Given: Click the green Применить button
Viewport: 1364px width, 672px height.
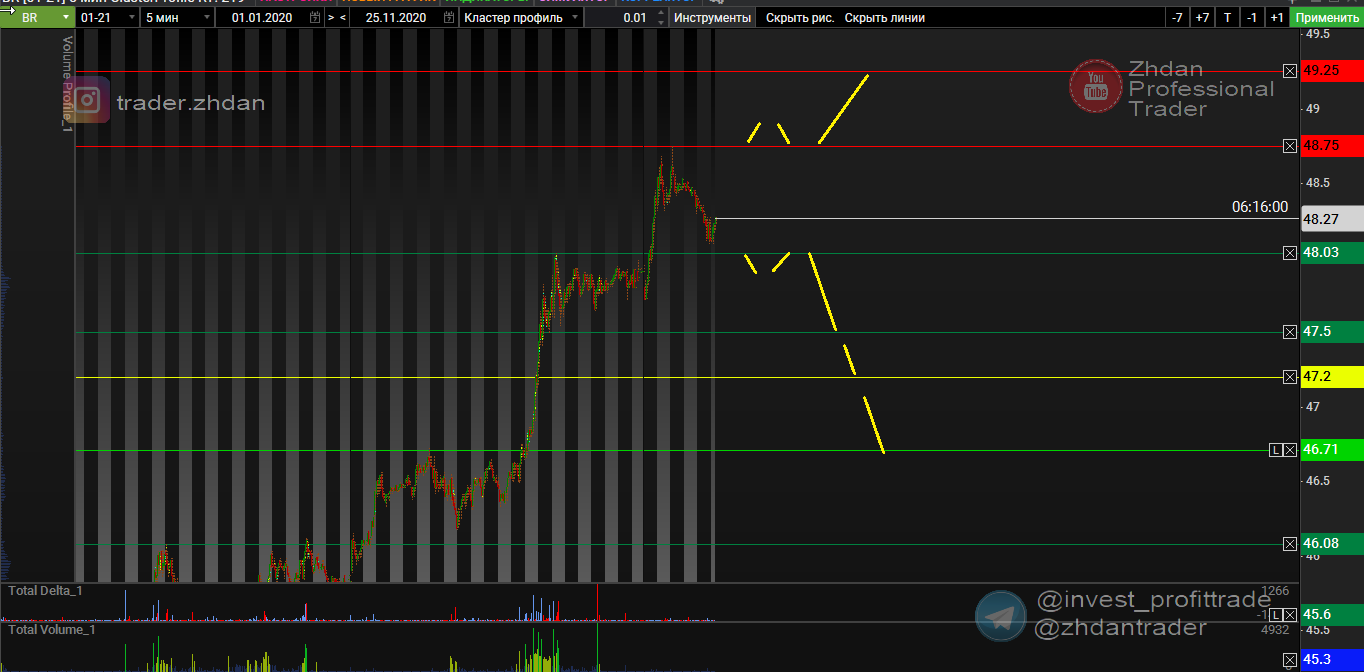Looking at the screenshot, I should point(1327,18).
